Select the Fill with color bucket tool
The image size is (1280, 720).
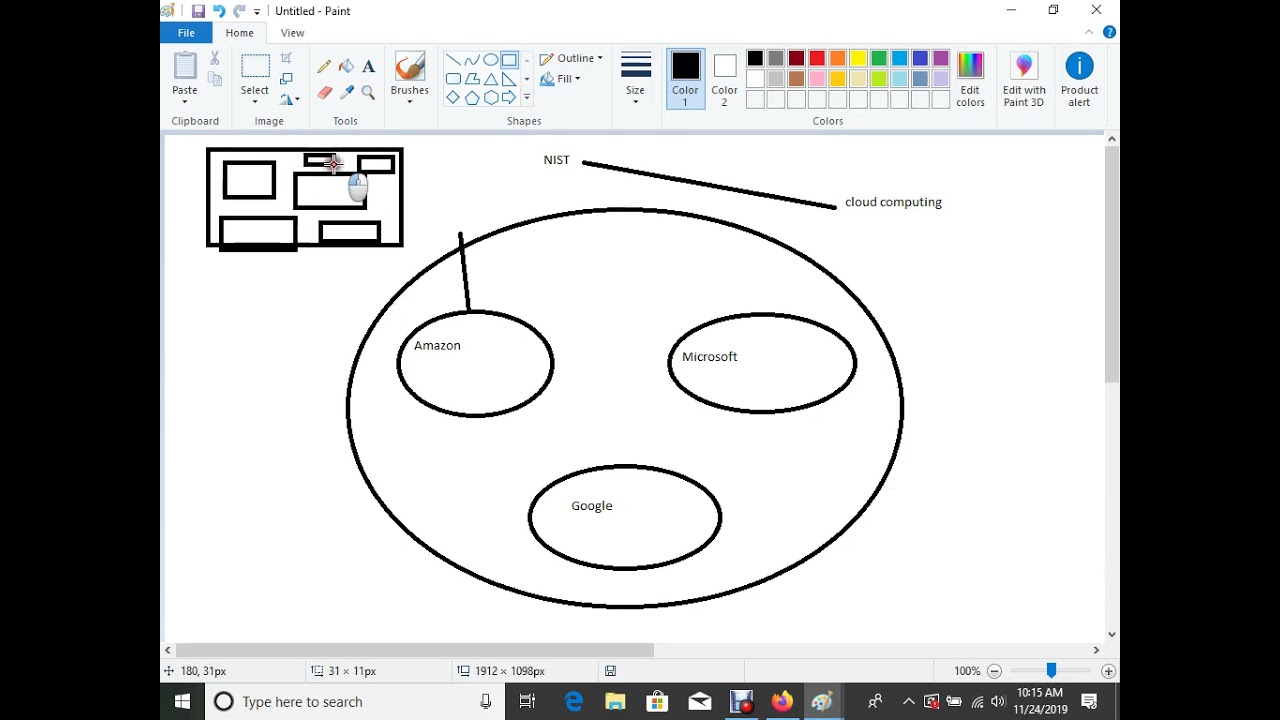(346, 67)
